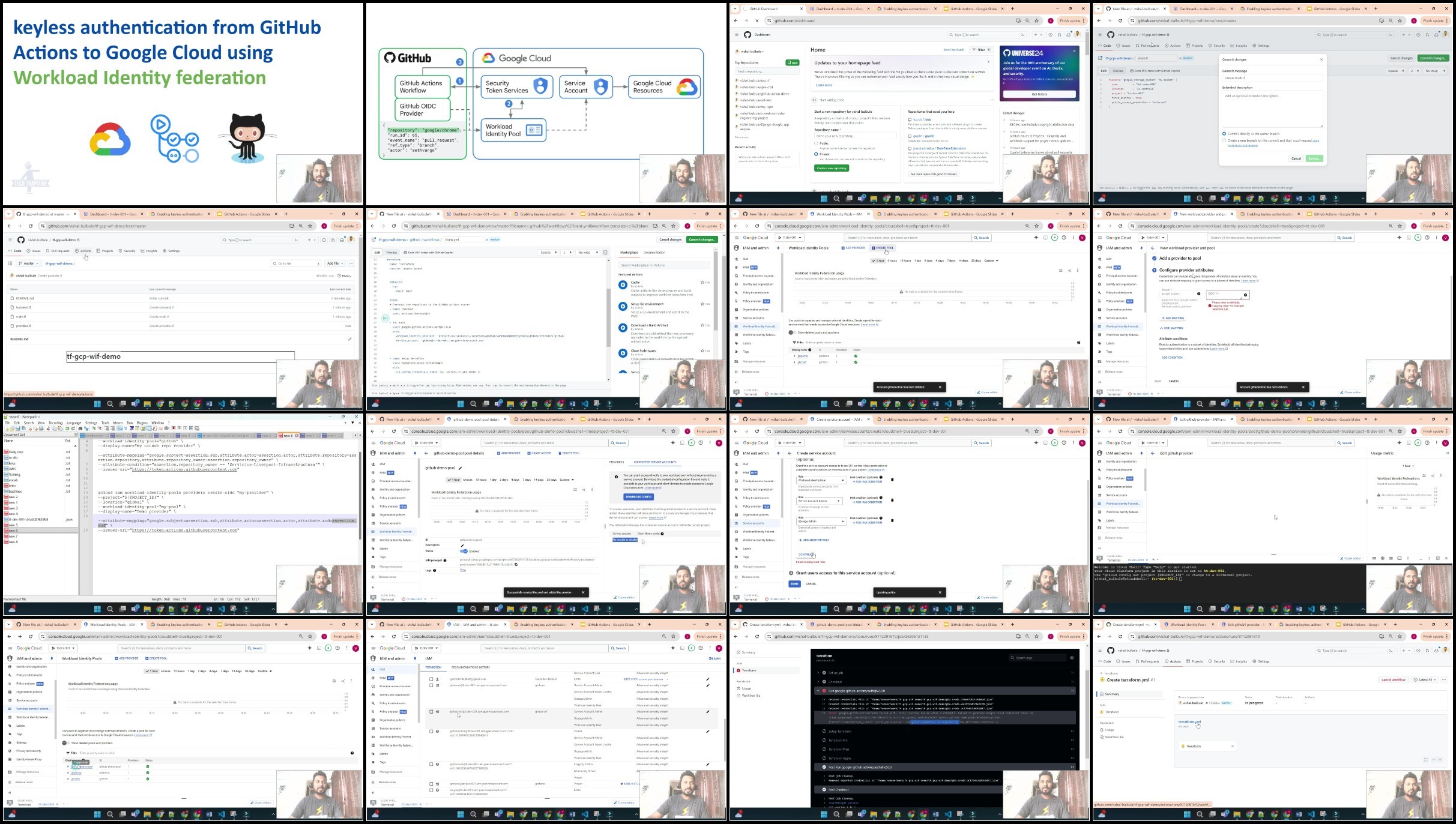This screenshot has height=824, width=1456.
Task: Open Notepad++ Encoding menu
Action: pos(55,423)
